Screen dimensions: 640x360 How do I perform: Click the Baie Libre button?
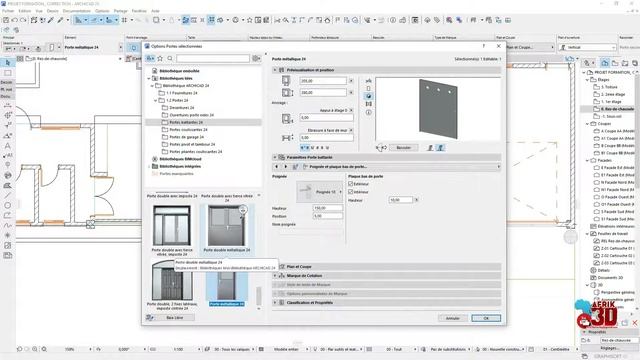pos(175,317)
